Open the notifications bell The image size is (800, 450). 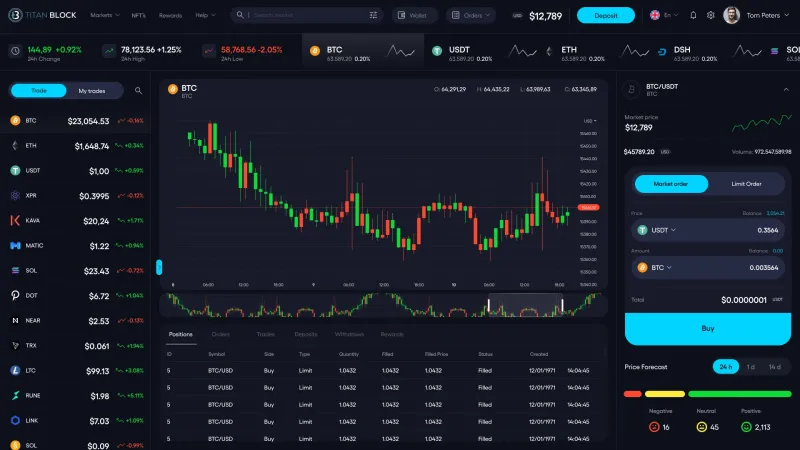tap(694, 16)
